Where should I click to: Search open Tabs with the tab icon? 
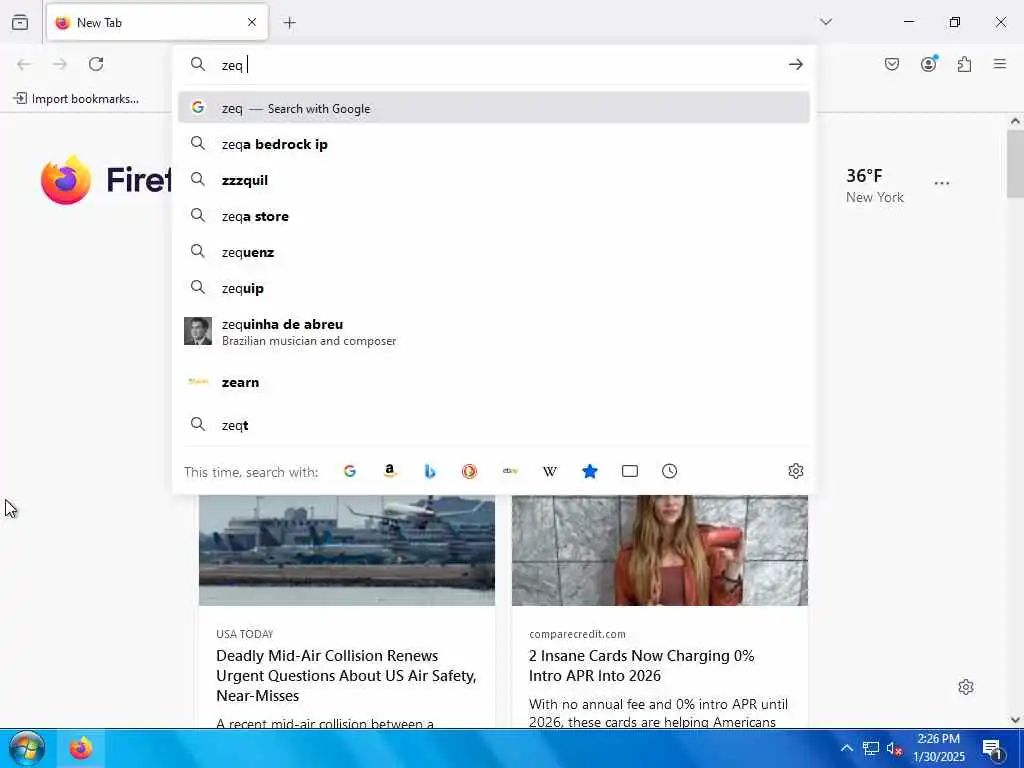630,471
